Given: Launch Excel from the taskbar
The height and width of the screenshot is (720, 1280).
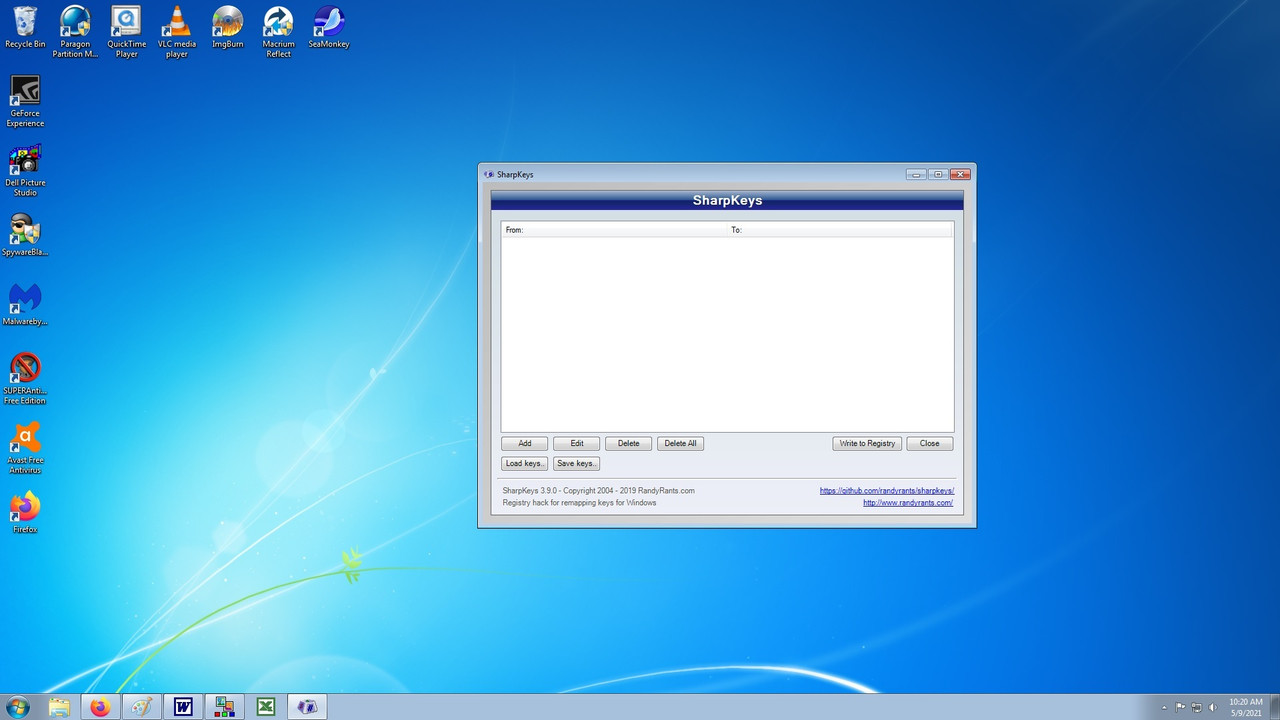Looking at the screenshot, I should [265, 707].
